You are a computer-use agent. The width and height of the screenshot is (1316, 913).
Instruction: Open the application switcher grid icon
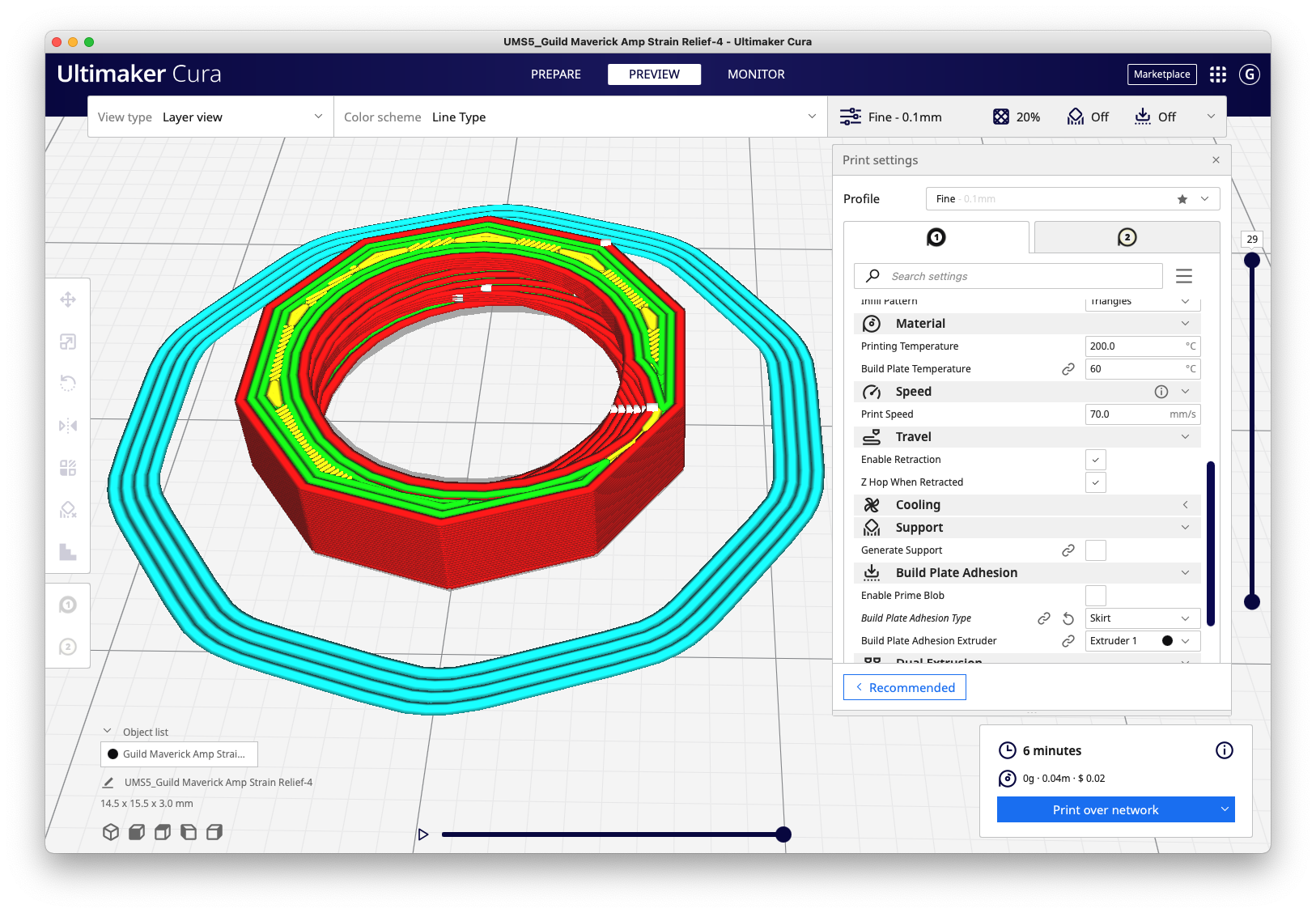click(x=1218, y=74)
